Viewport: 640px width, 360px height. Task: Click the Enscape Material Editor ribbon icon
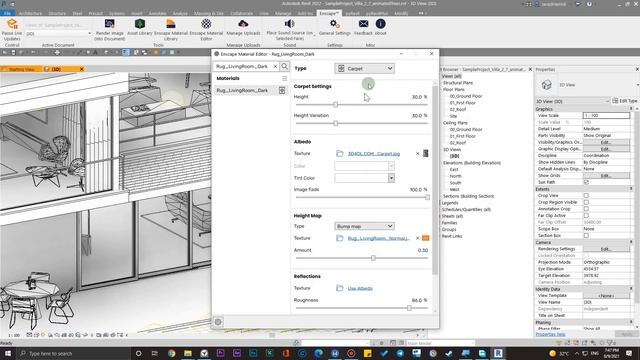pyautogui.click(x=206, y=24)
